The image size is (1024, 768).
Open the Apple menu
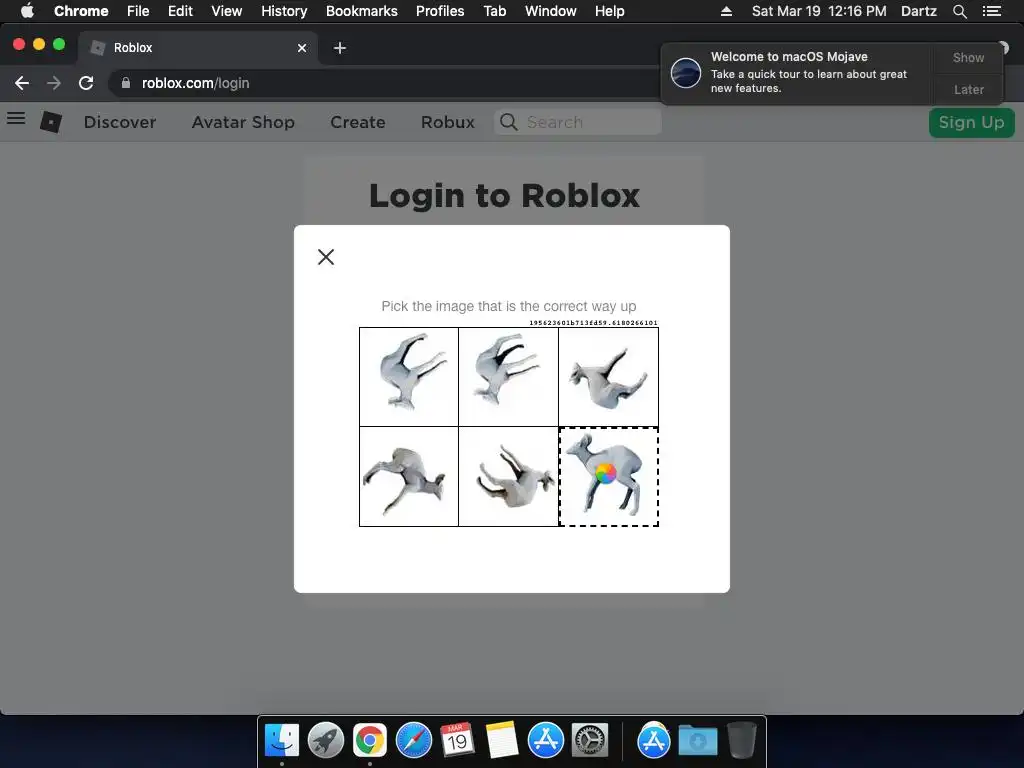pos(27,11)
